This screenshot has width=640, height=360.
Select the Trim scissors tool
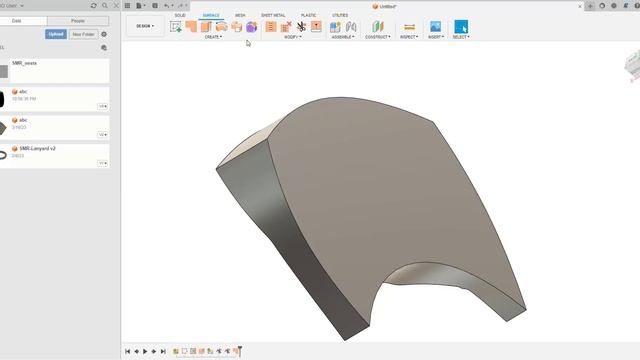(301, 27)
